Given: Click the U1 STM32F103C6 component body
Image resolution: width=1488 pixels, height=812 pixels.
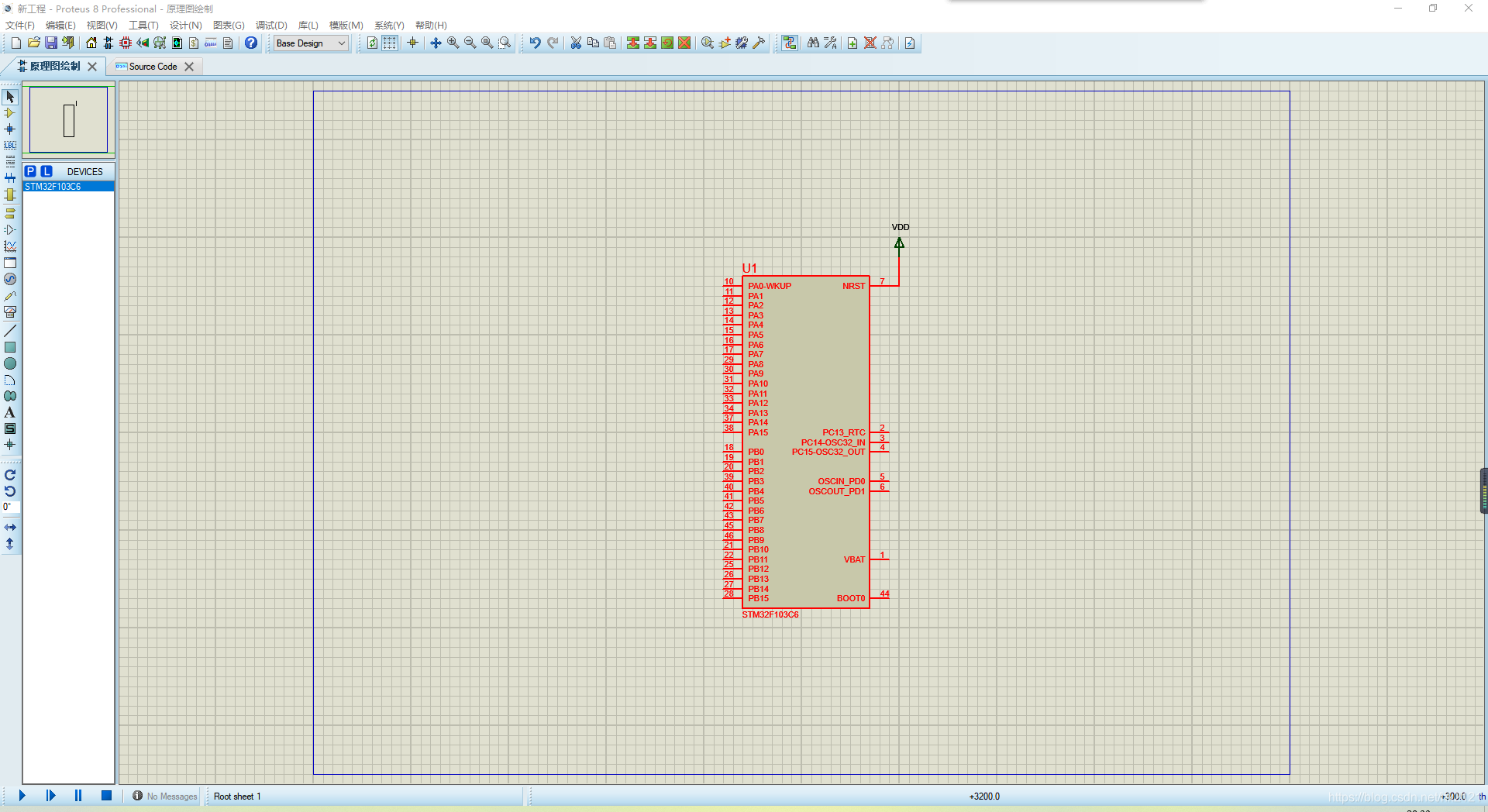Looking at the screenshot, I should click(805, 442).
